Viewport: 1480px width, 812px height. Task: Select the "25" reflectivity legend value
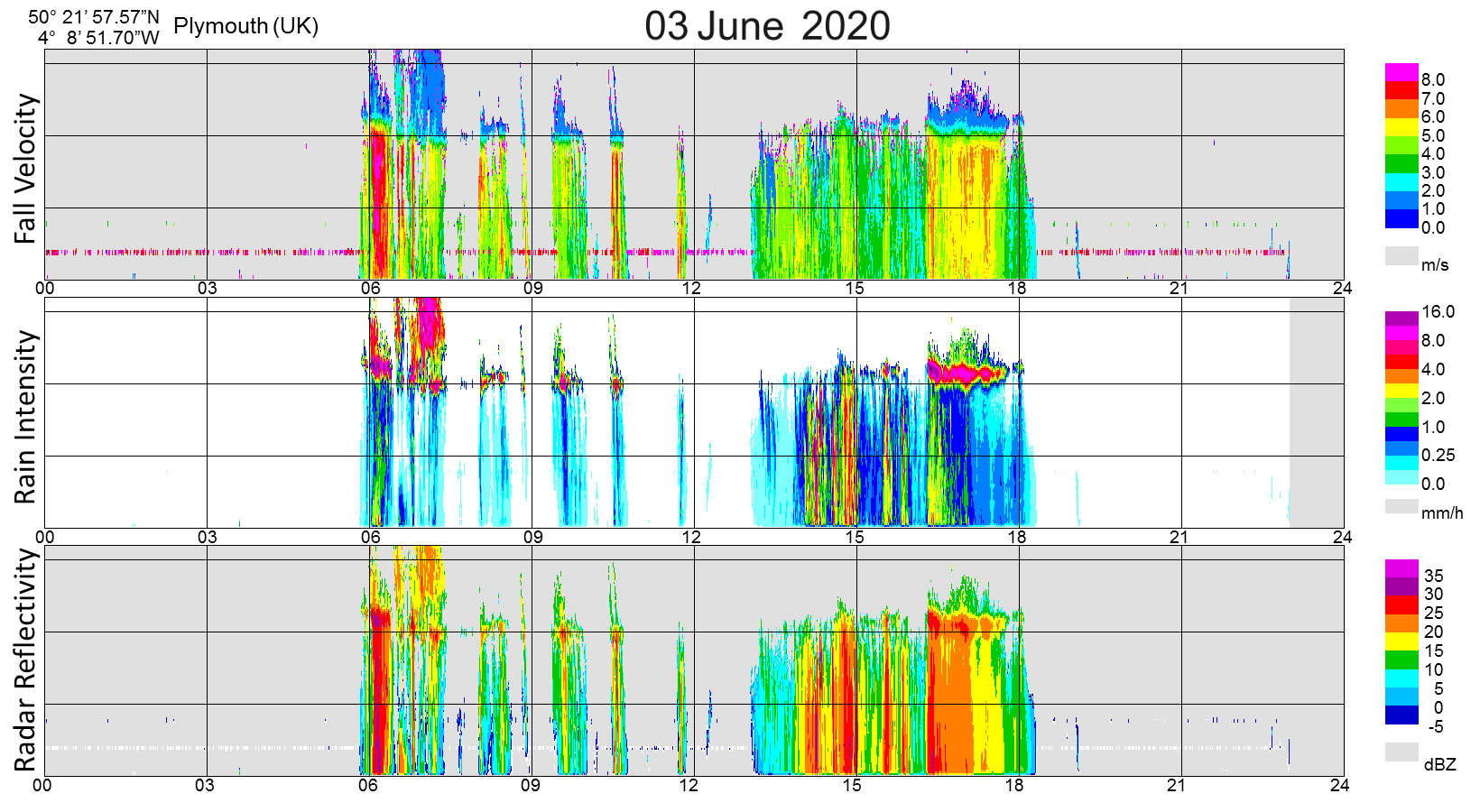tap(1434, 613)
